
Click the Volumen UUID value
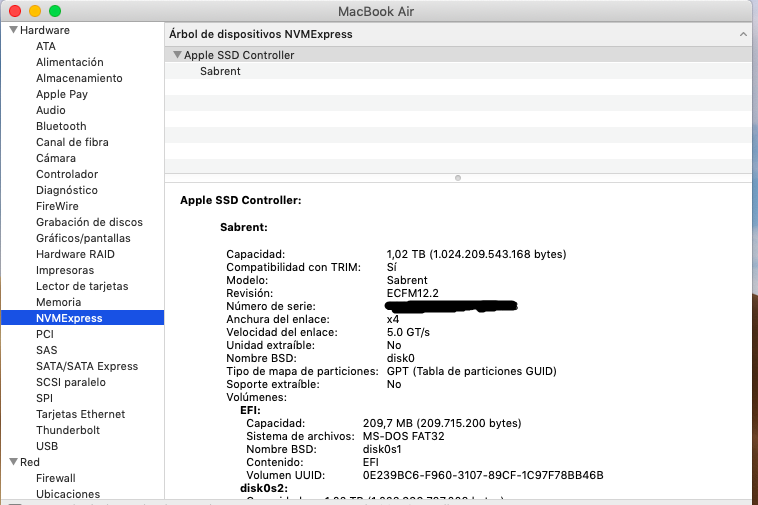tap(483, 476)
